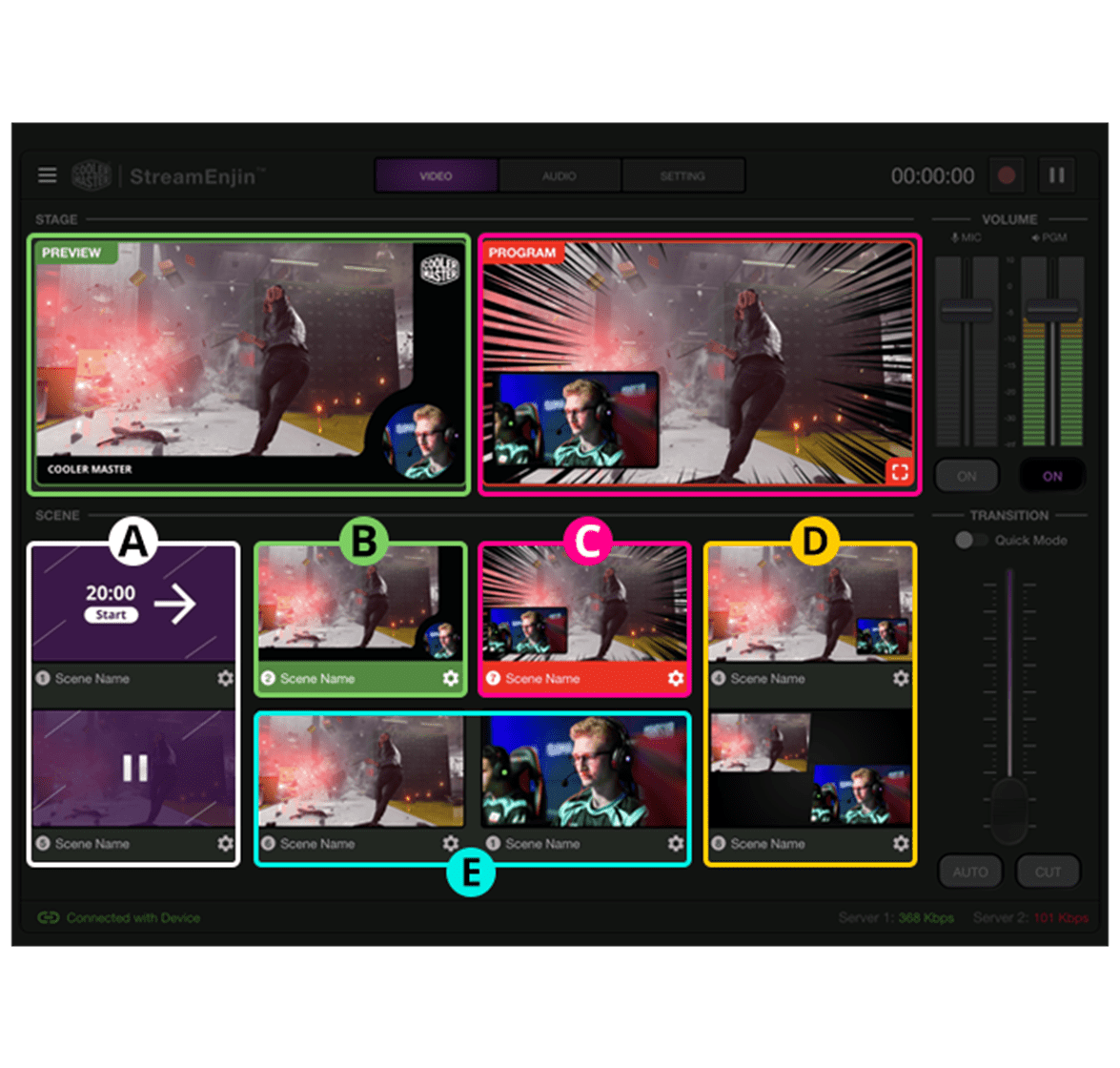
Task: Open settings gear for scene 5
Action: (x=225, y=843)
